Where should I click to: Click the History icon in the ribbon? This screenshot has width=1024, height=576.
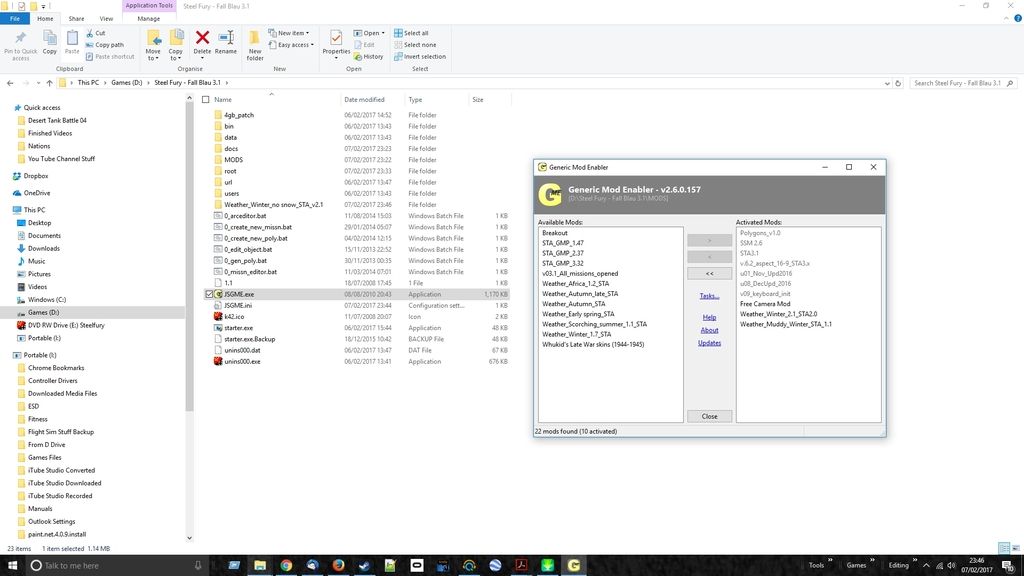358,57
